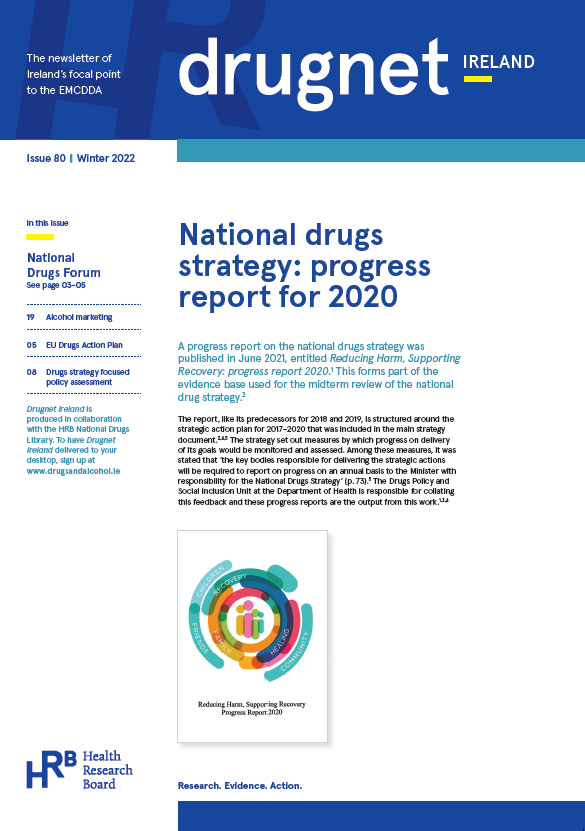
Task: Select the 'Winter 2022' text
Action: (x=105, y=158)
